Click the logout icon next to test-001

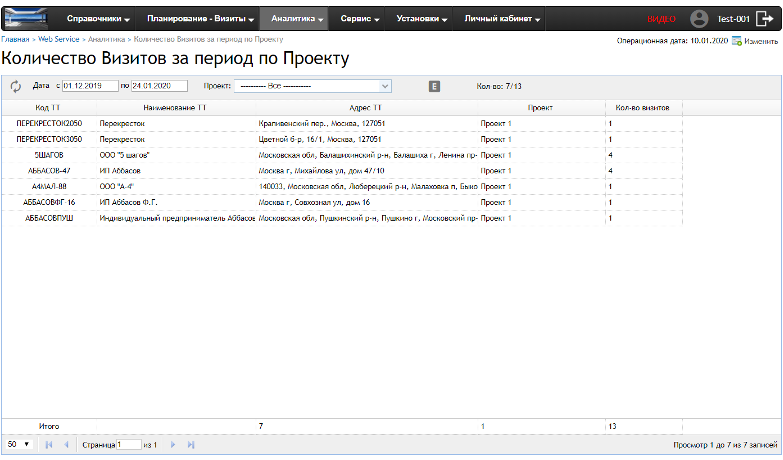(765, 19)
